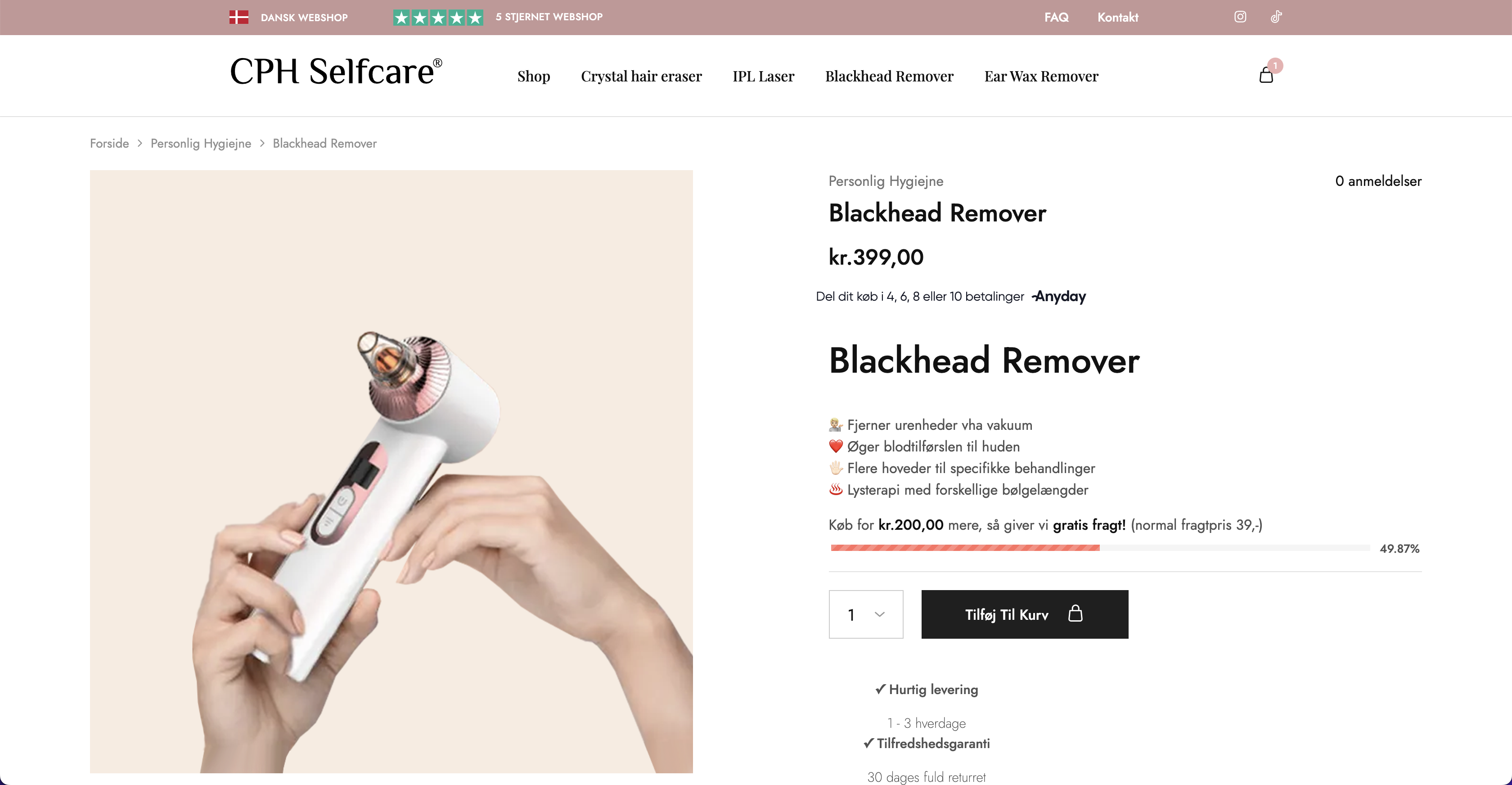This screenshot has height=785, width=1512.
Task: Open the Instagram profile icon
Action: 1240,17
